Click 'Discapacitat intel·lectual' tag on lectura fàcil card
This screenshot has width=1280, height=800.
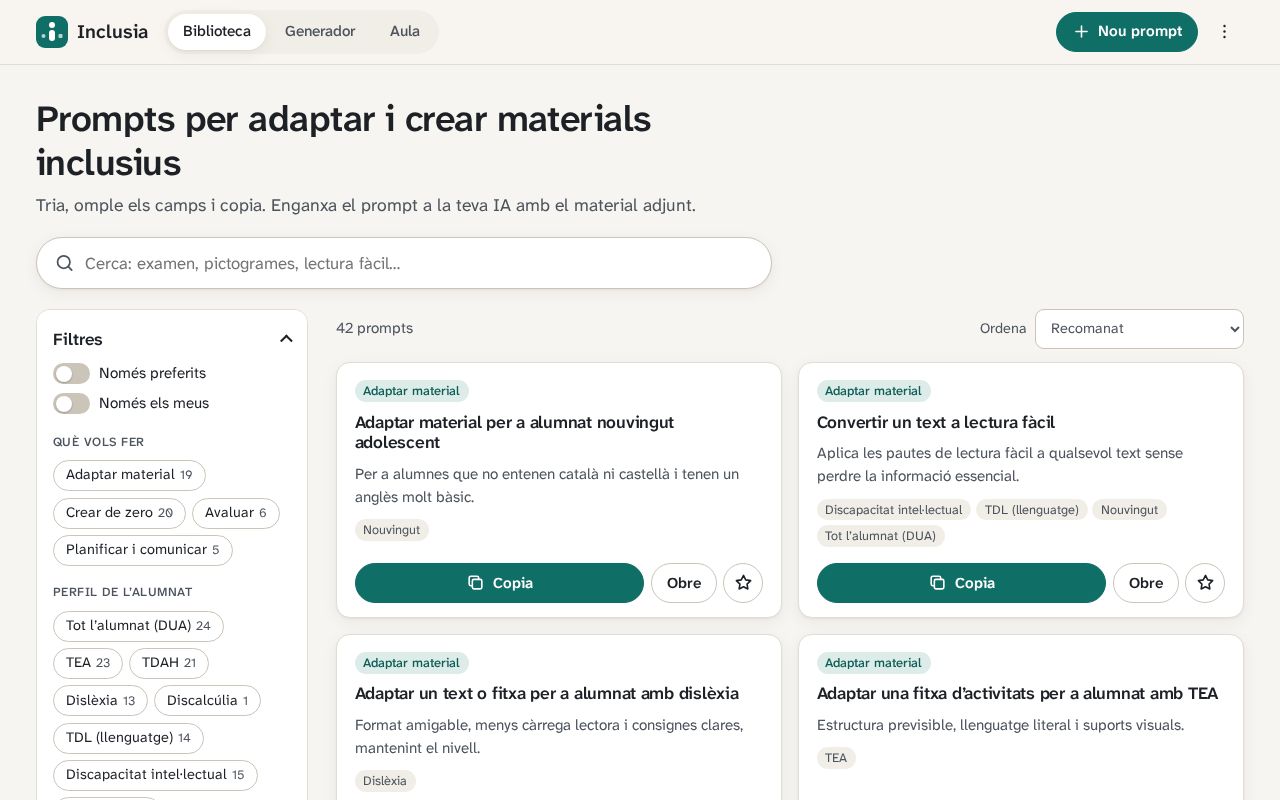894,510
